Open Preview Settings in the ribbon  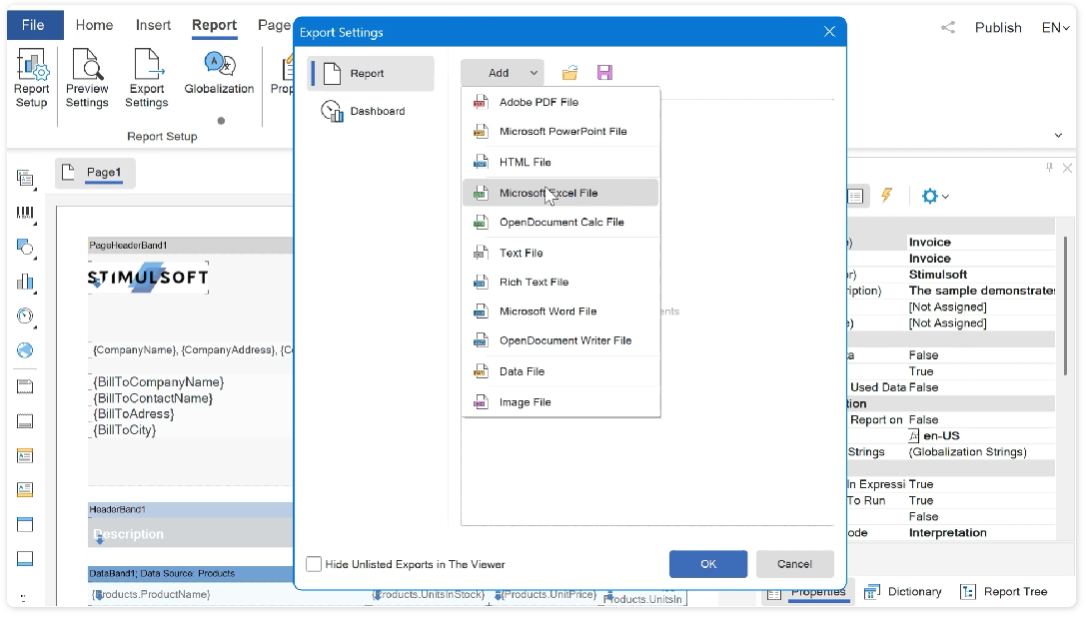point(87,78)
